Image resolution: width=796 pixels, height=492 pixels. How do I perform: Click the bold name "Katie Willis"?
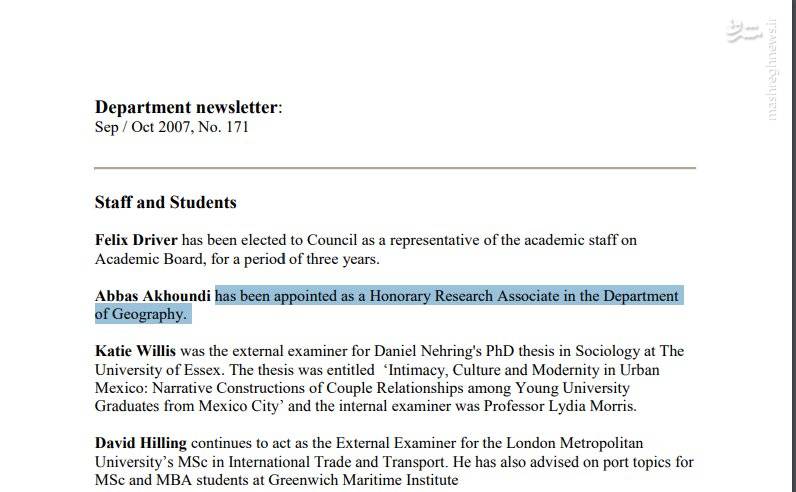coord(136,352)
